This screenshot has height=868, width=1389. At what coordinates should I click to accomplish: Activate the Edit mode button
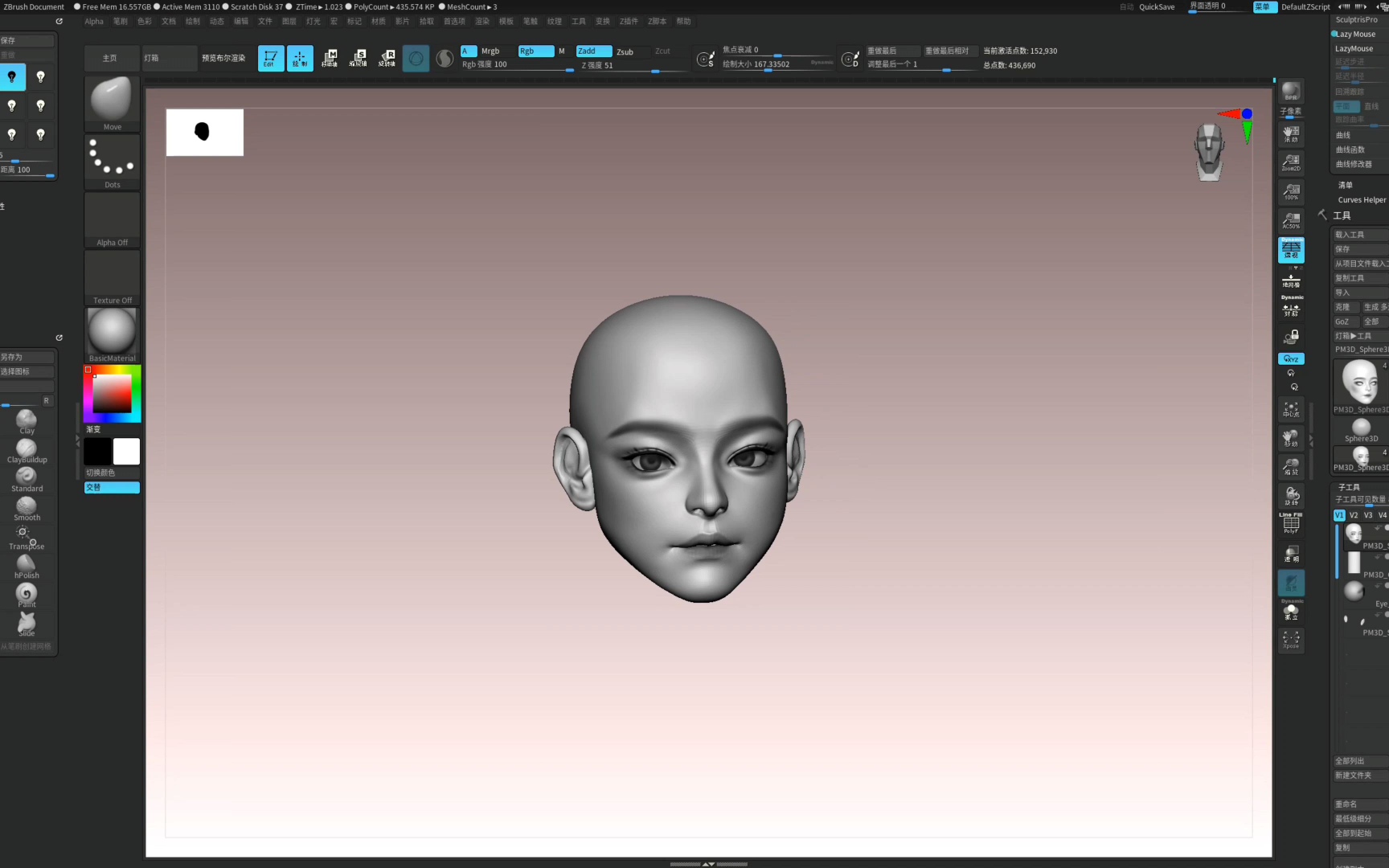tap(271, 58)
